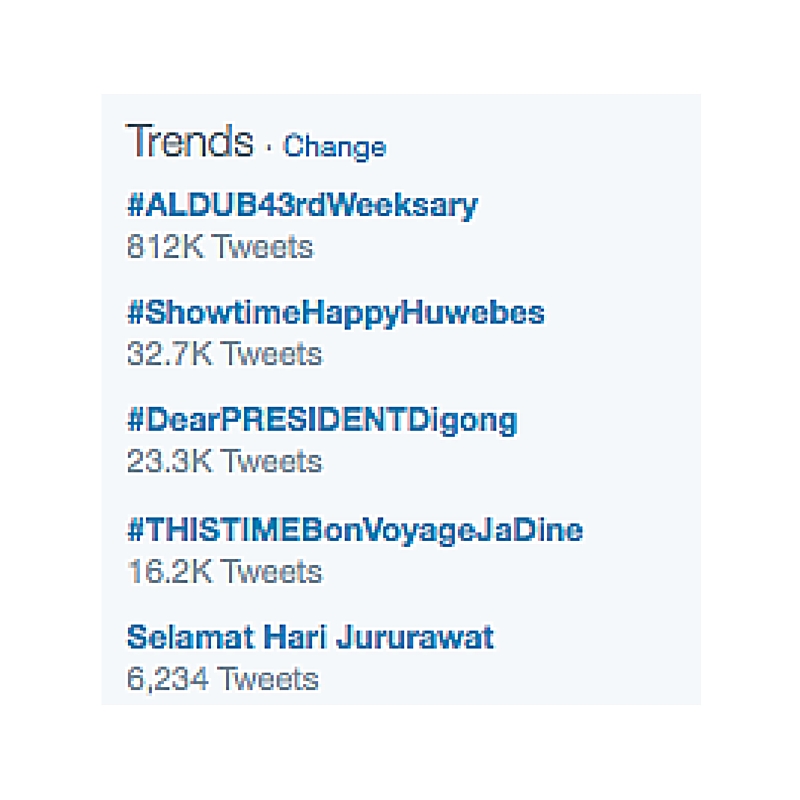This screenshot has height=800, width=800.
Task: Open the non-hashtag trend about Jururawat
Action: click(310, 637)
